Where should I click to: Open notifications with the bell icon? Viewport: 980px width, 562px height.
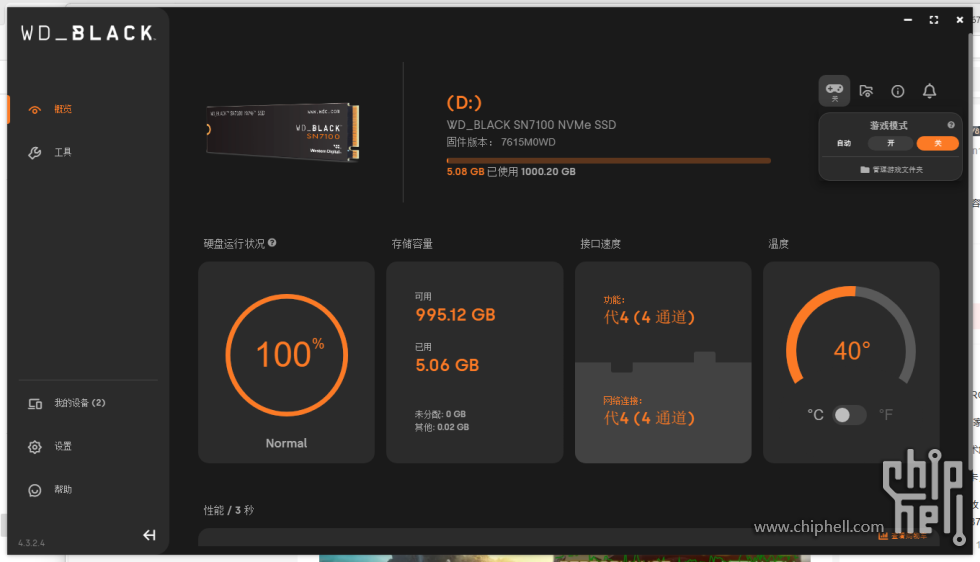click(929, 91)
